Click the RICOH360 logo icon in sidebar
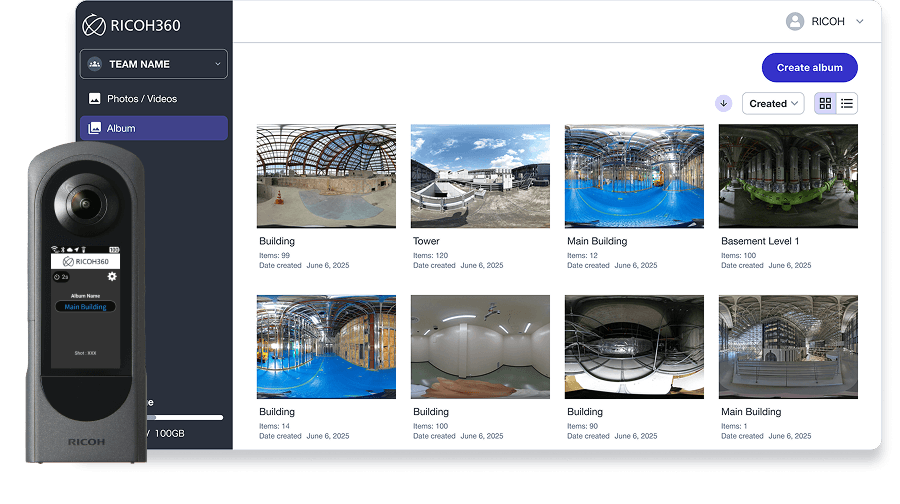Image resolution: width=900 pixels, height=504 pixels. (94, 25)
